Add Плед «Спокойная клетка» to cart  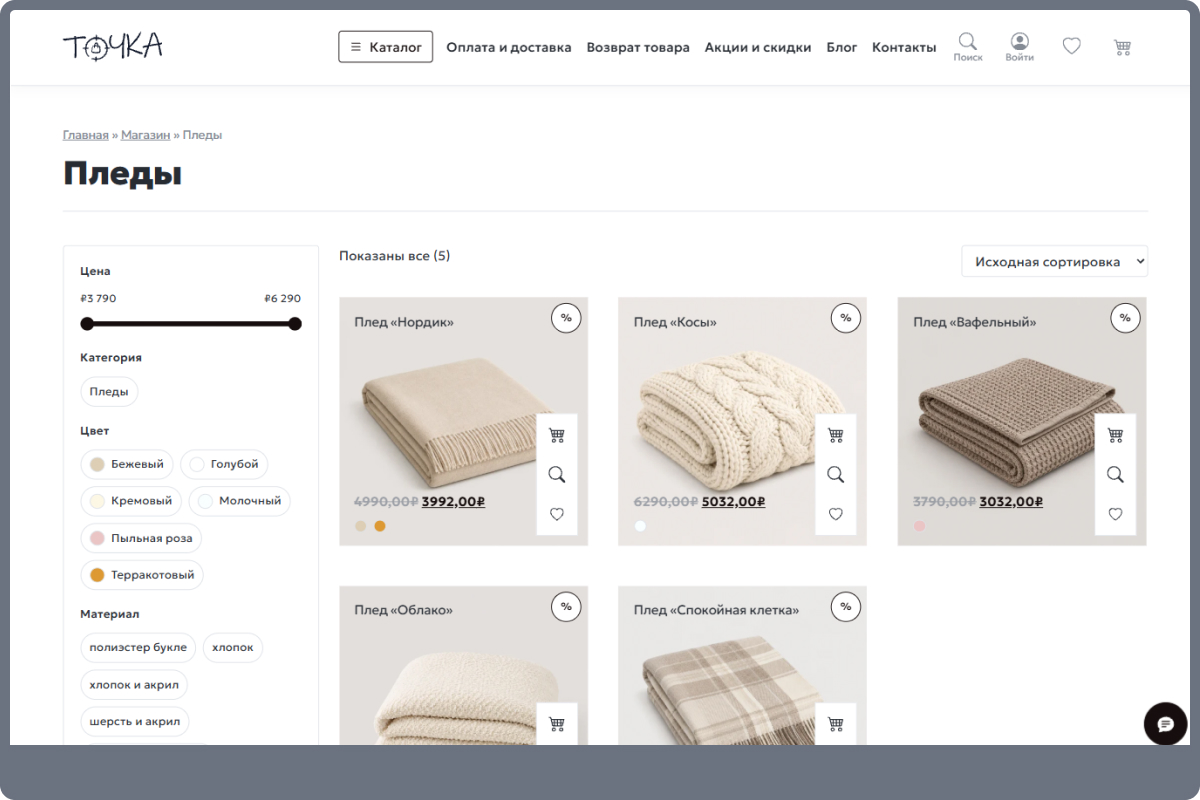[836, 723]
